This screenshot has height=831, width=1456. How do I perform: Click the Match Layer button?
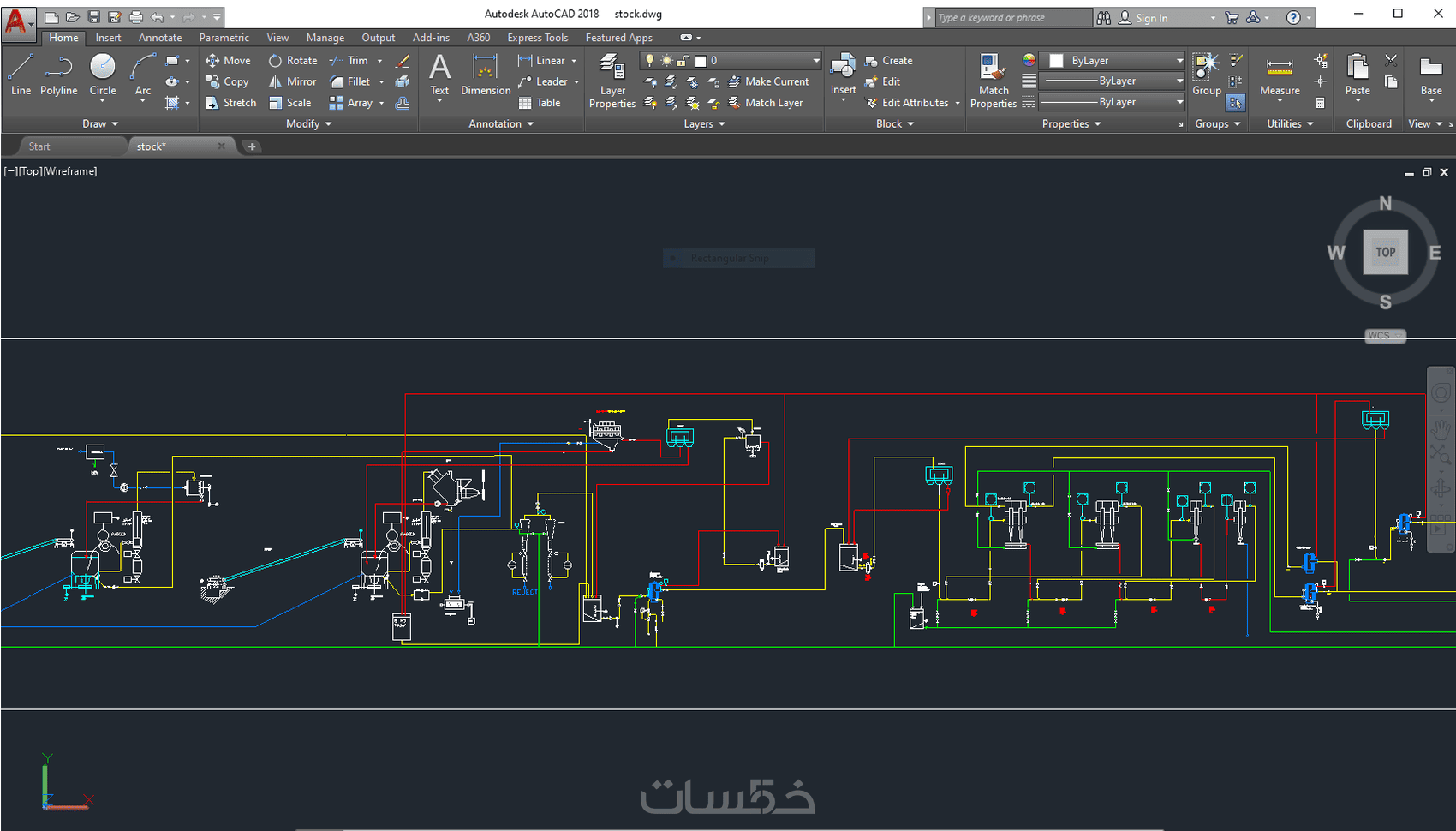click(x=766, y=103)
